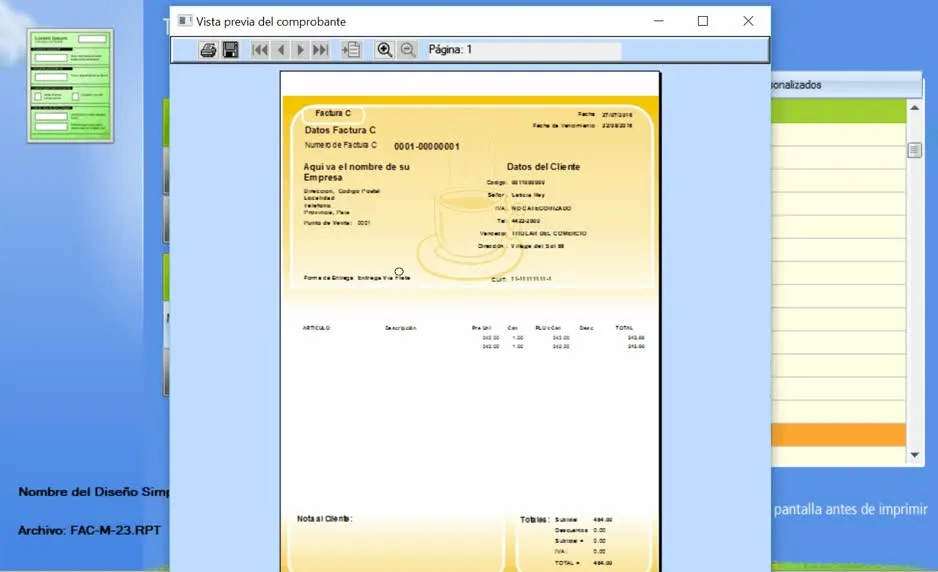Click the green design thumbnail in background window

click(x=70, y=86)
